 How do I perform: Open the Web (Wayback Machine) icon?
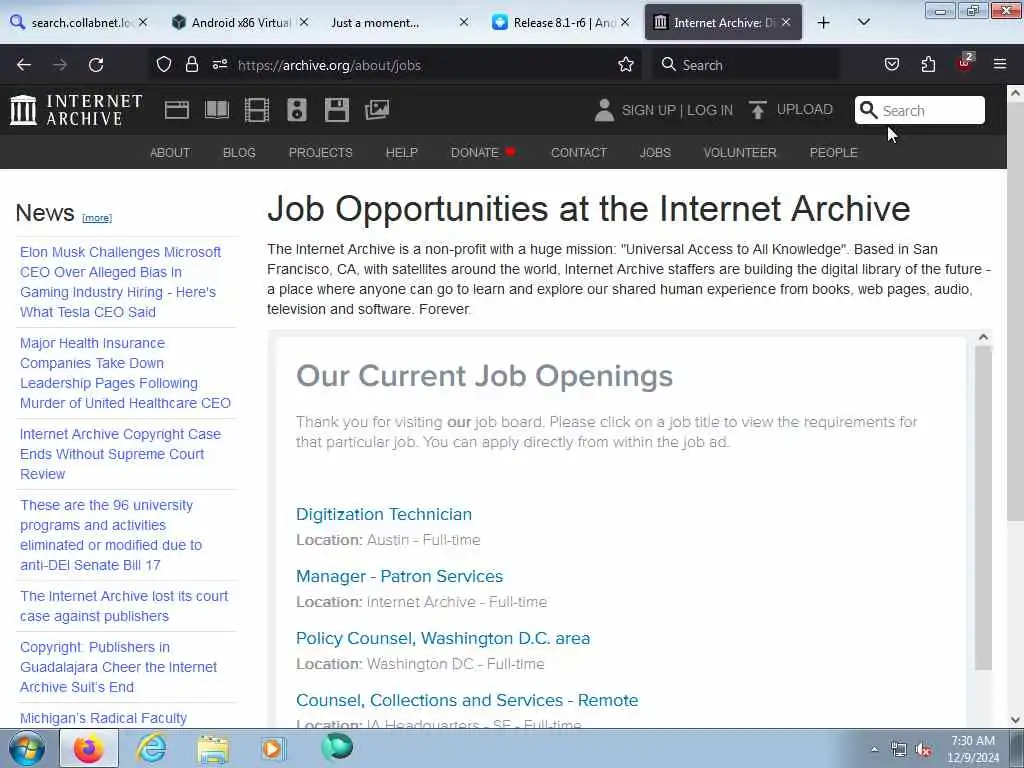[177, 110]
